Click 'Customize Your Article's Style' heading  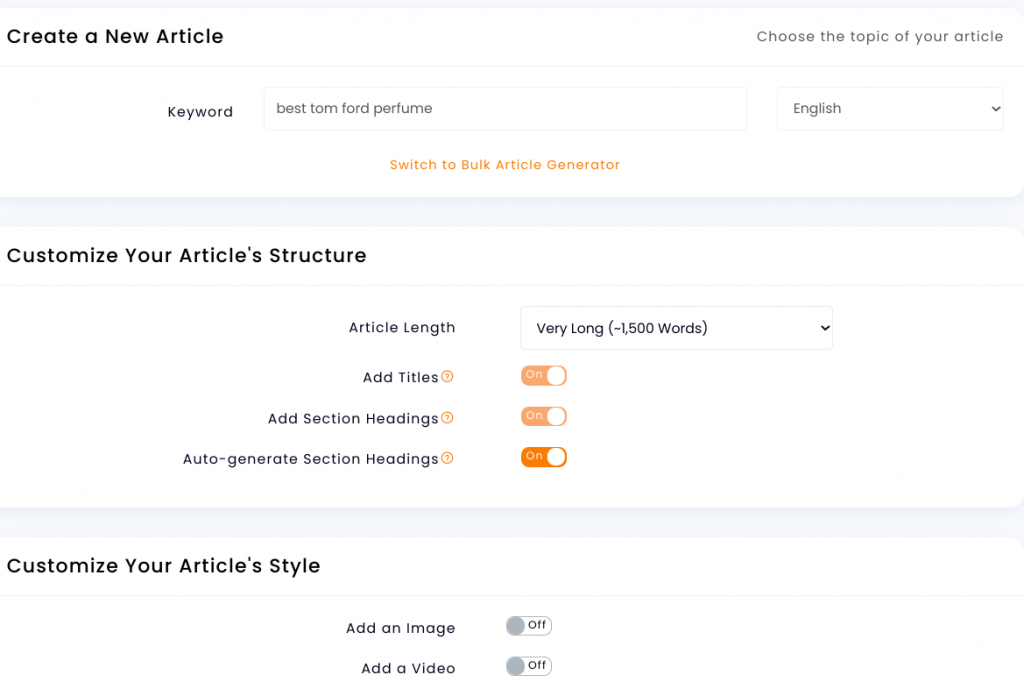coord(163,566)
